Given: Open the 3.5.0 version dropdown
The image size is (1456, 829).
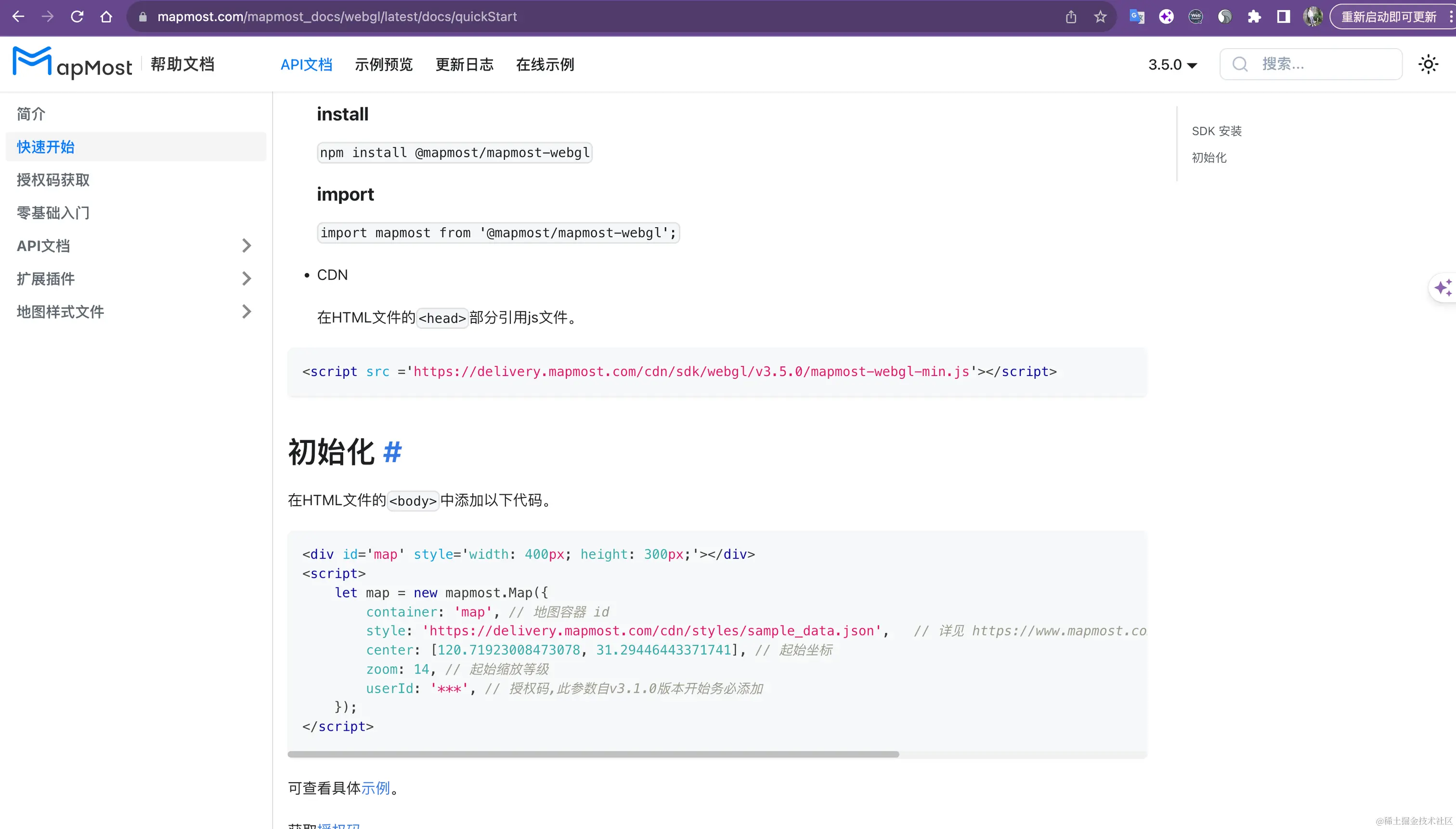Looking at the screenshot, I should pos(1172,65).
